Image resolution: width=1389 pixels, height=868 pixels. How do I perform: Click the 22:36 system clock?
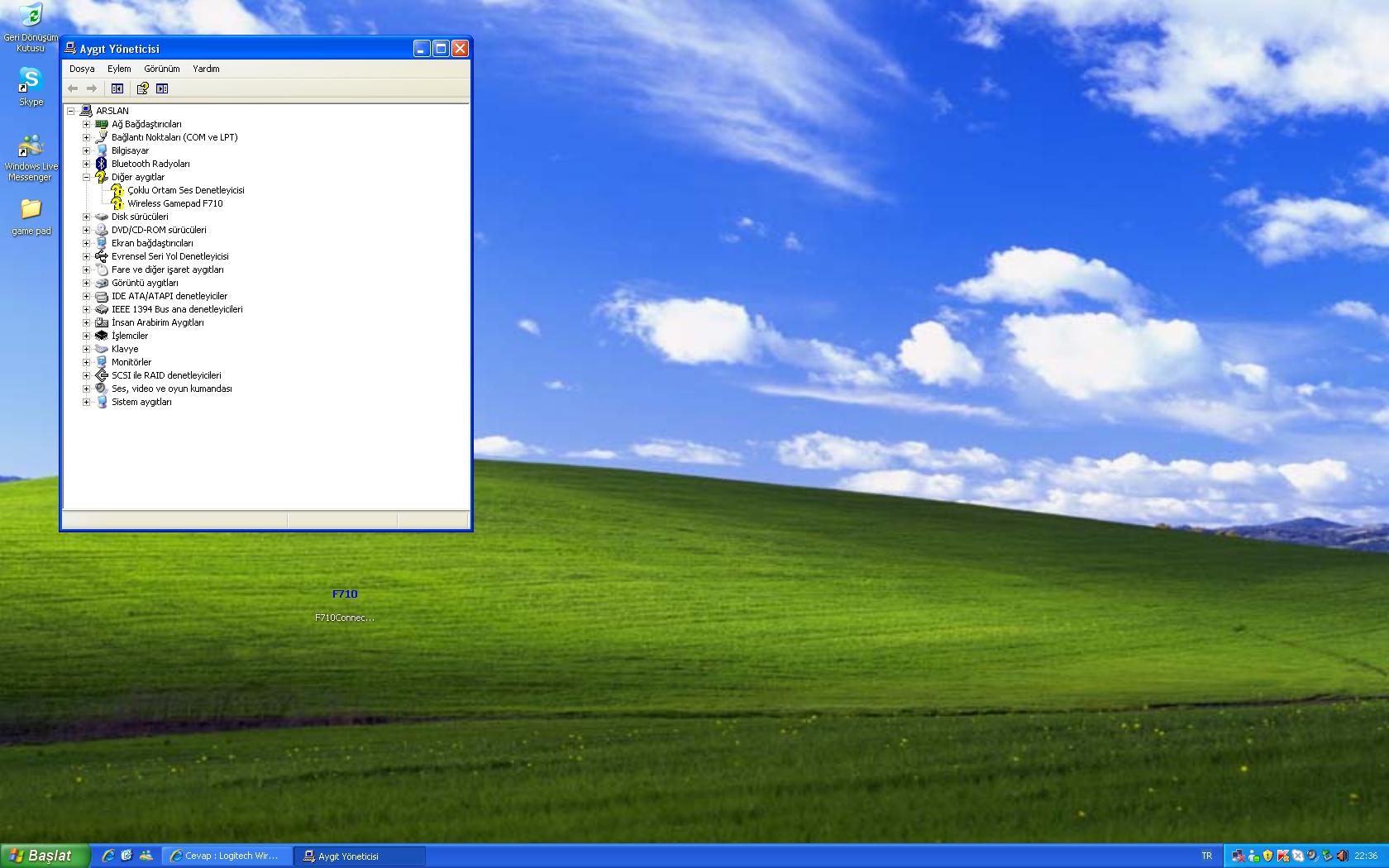1366,856
